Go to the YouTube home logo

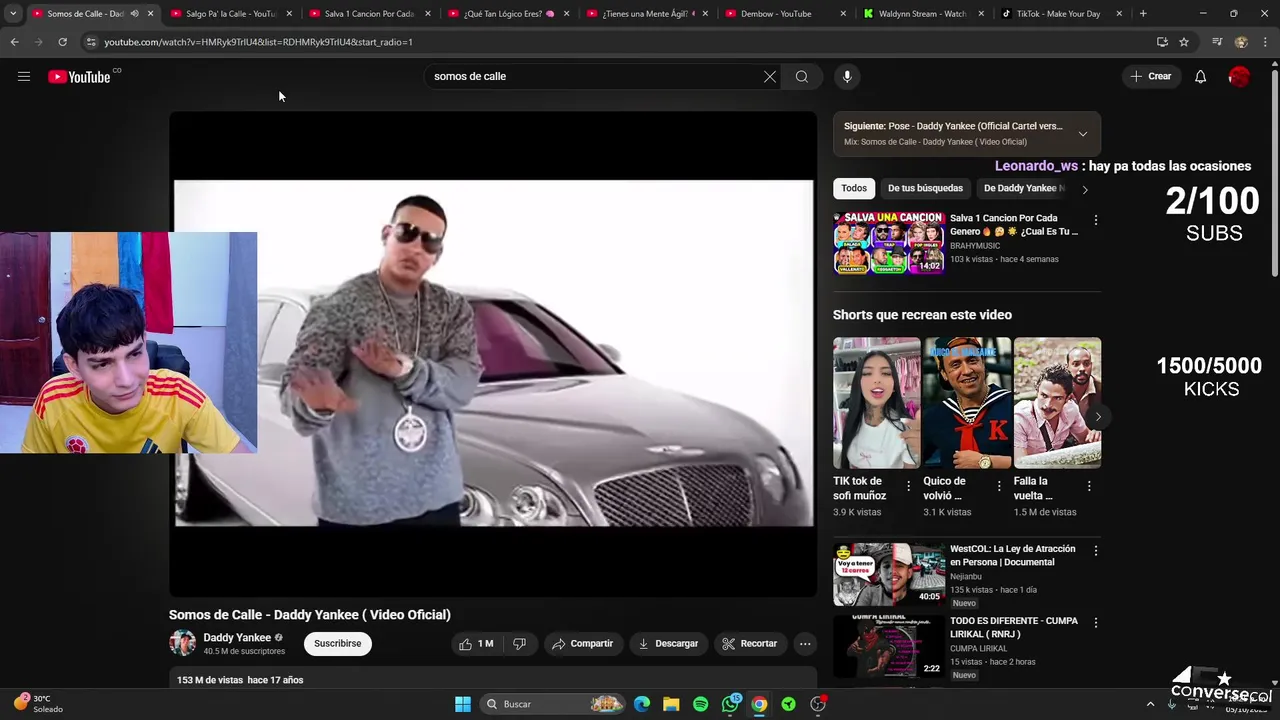point(79,77)
